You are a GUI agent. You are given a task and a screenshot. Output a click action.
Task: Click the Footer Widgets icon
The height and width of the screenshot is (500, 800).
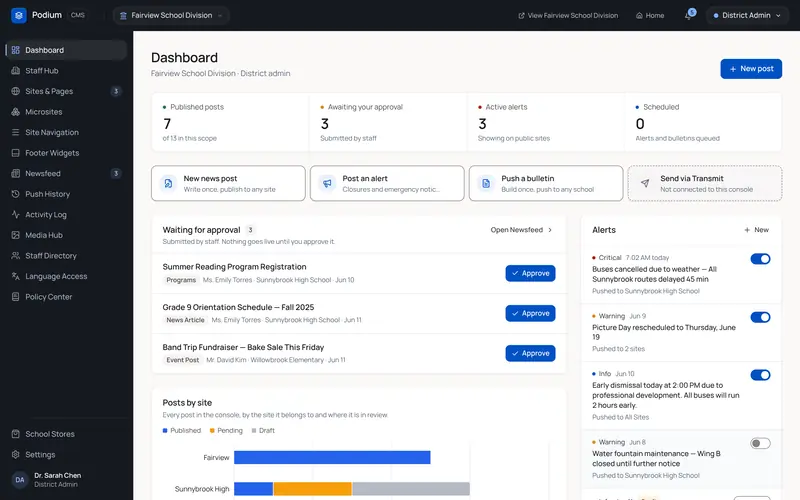16,153
